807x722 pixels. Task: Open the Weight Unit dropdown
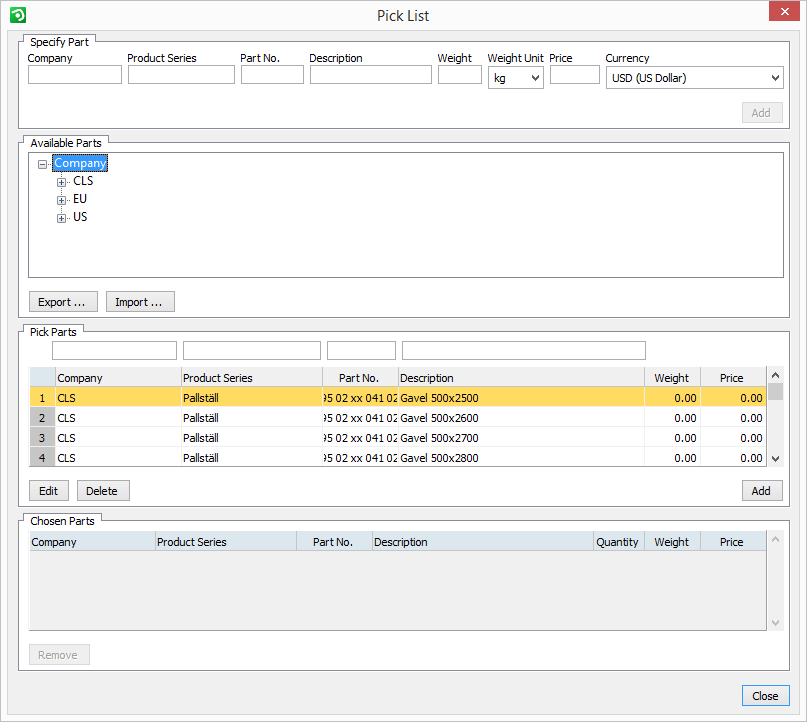(515, 78)
